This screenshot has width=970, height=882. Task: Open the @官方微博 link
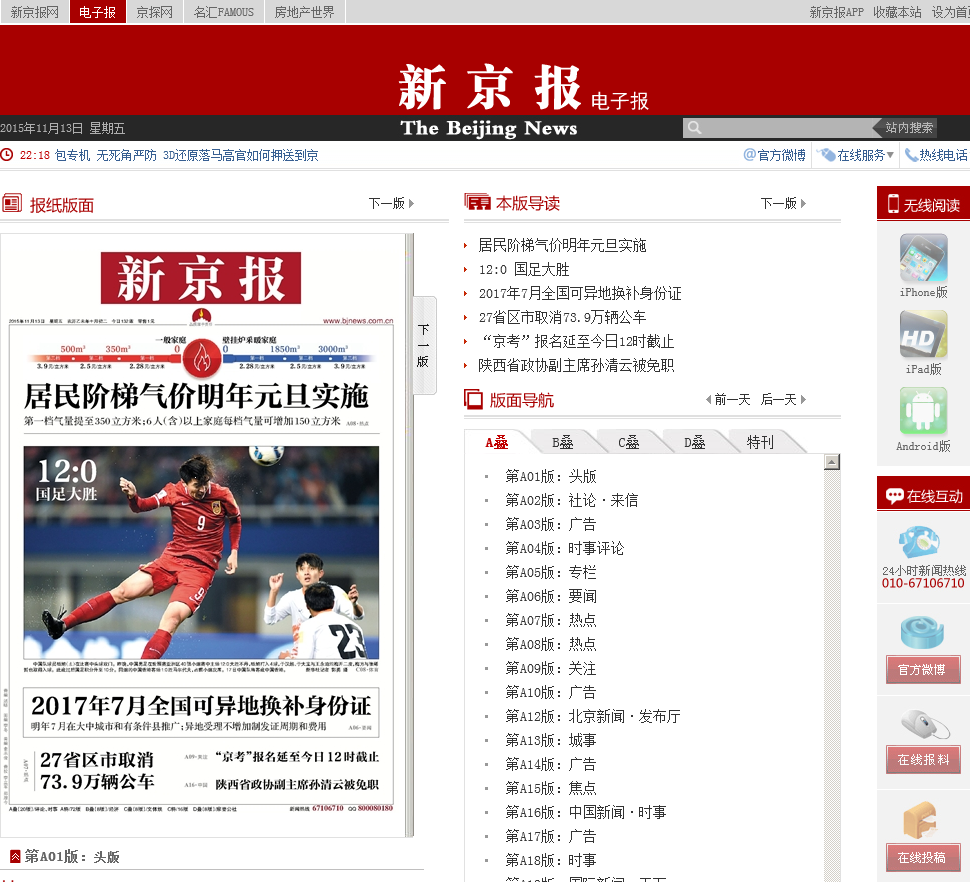tap(775, 155)
